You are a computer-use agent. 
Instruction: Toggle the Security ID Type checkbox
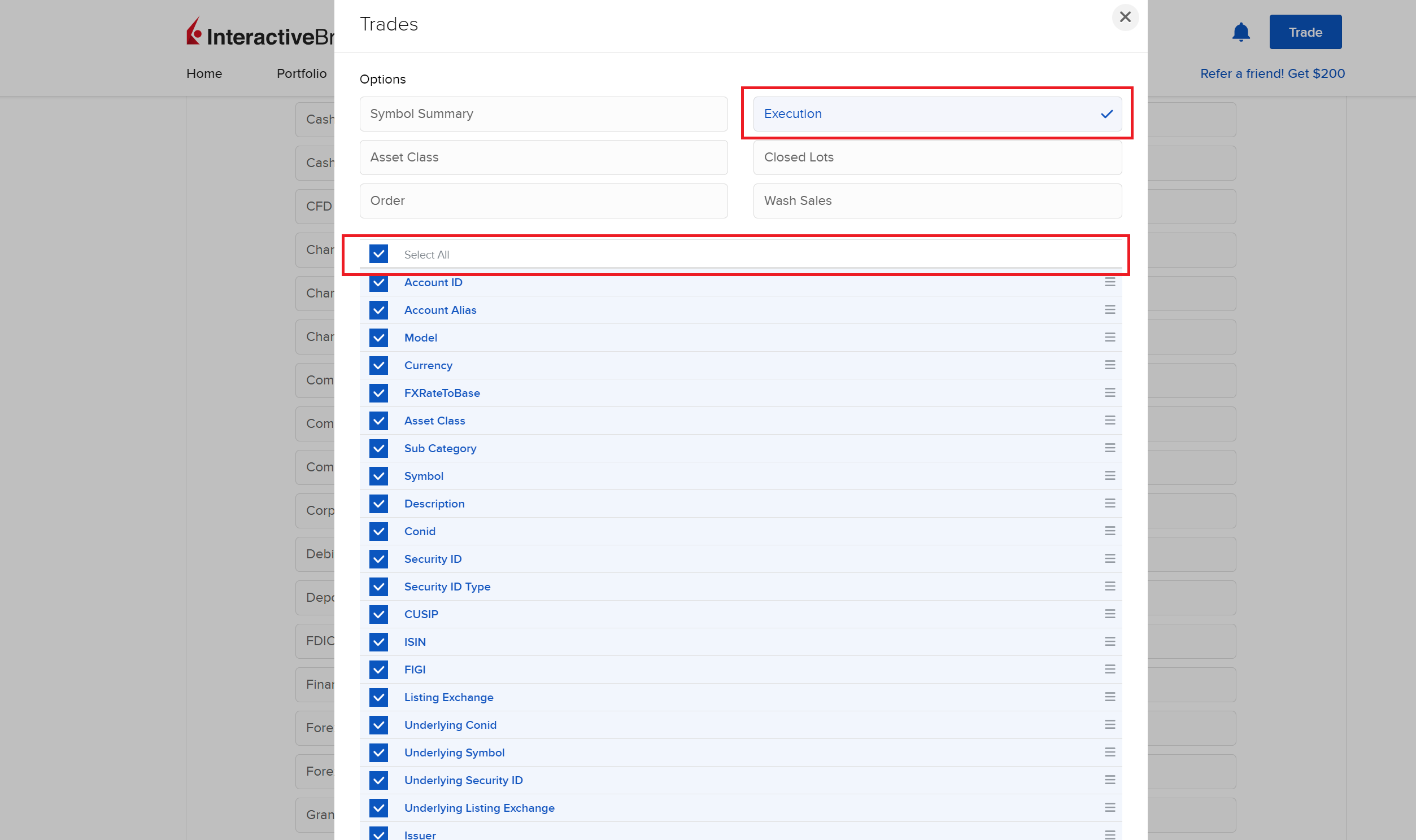coord(378,587)
